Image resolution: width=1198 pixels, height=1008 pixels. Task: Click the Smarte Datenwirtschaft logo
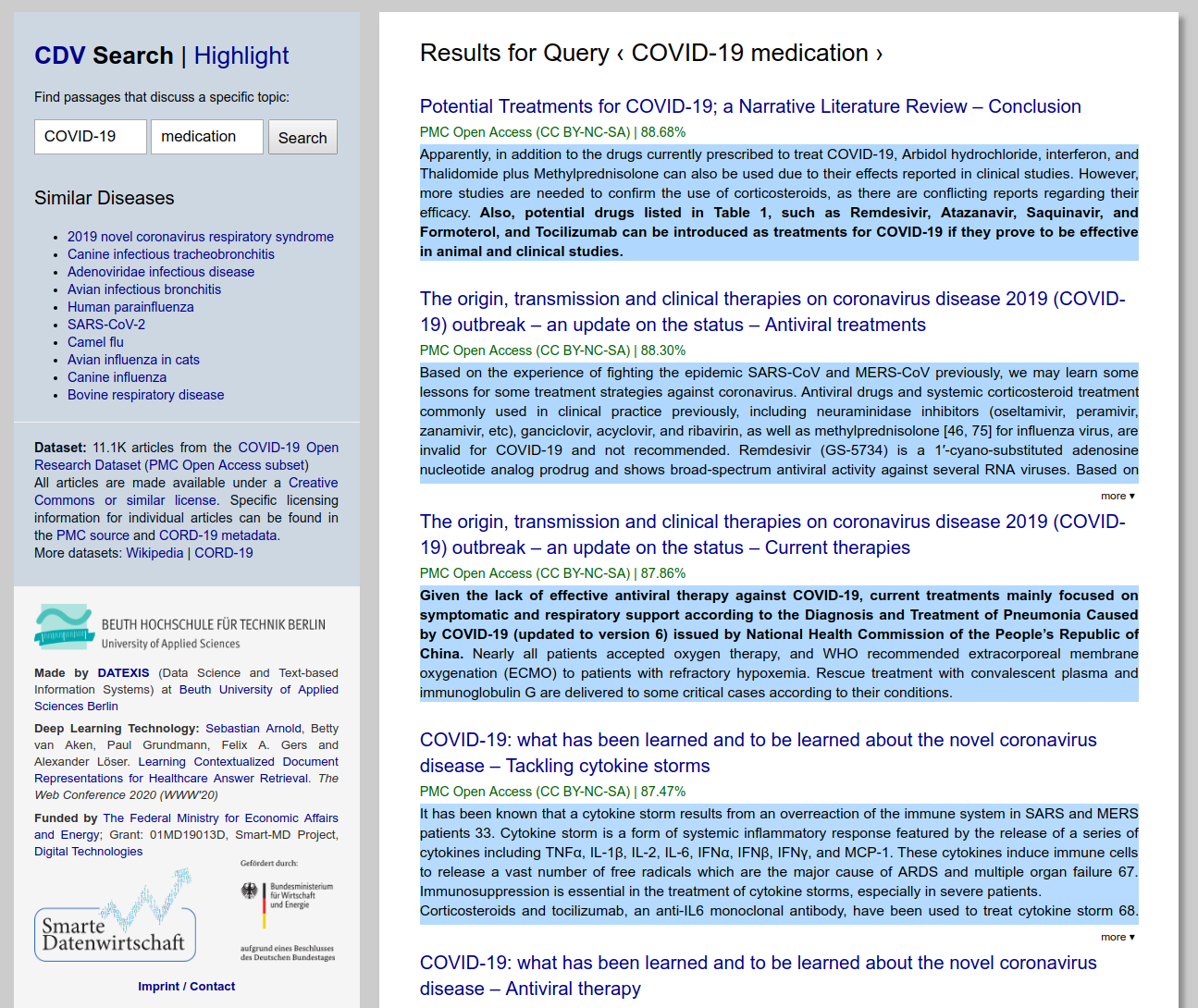[x=115, y=932]
